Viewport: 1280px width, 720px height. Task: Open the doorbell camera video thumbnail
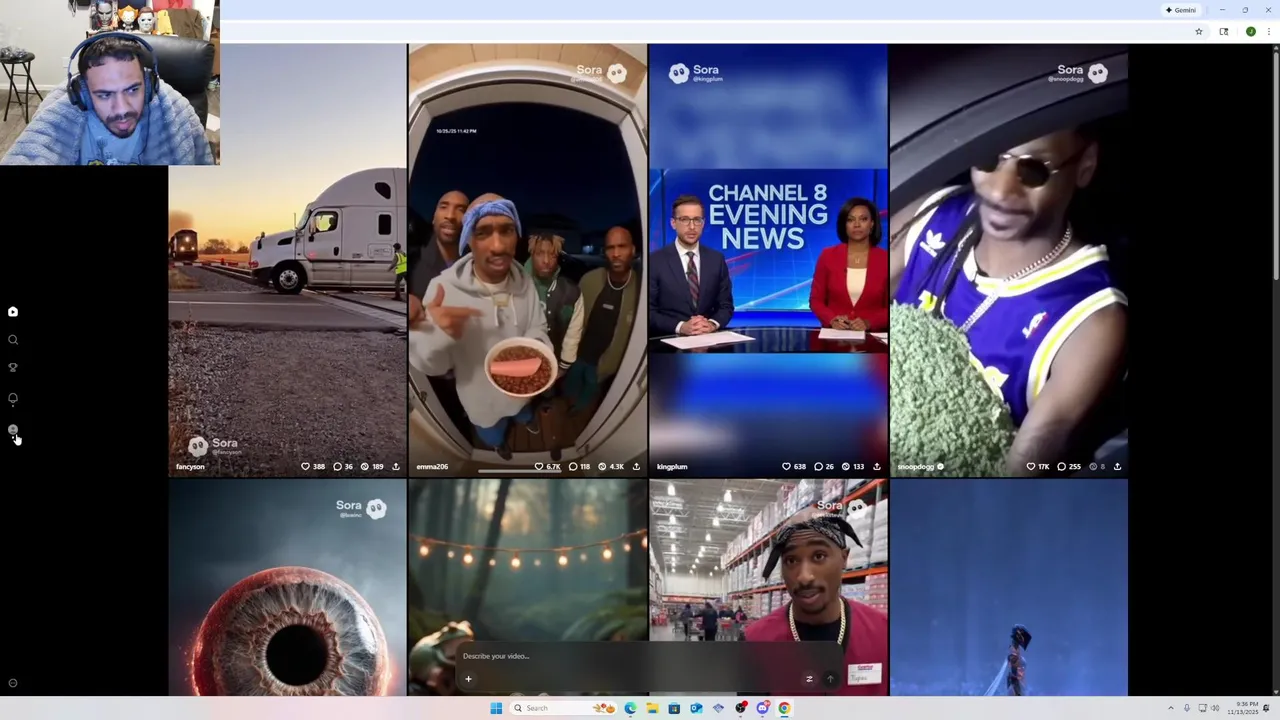click(x=528, y=260)
